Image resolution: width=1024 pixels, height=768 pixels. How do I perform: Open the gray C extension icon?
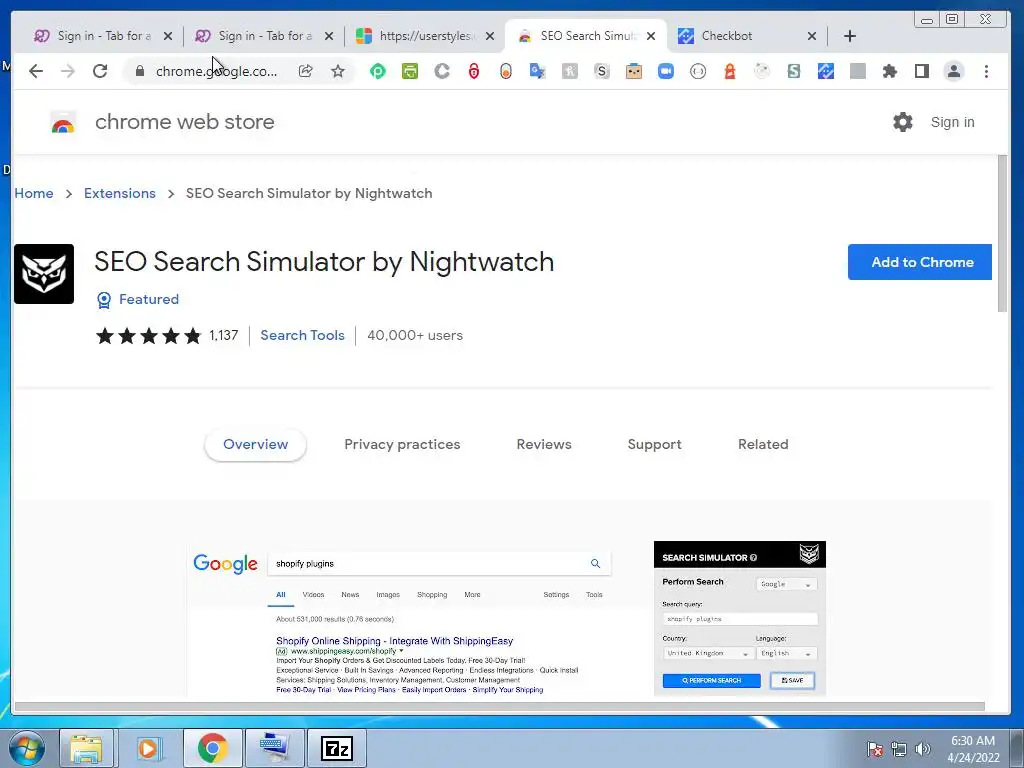(x=442, y=71)
